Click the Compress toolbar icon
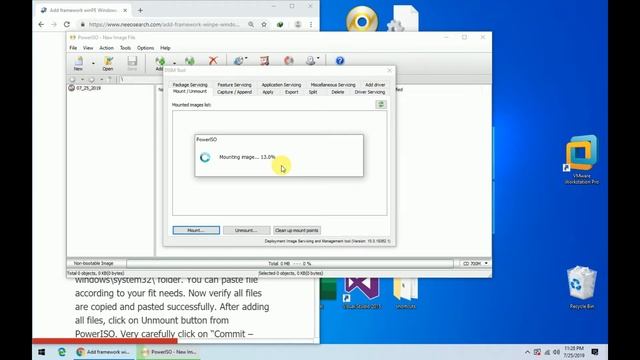 (x=264, y=61)
